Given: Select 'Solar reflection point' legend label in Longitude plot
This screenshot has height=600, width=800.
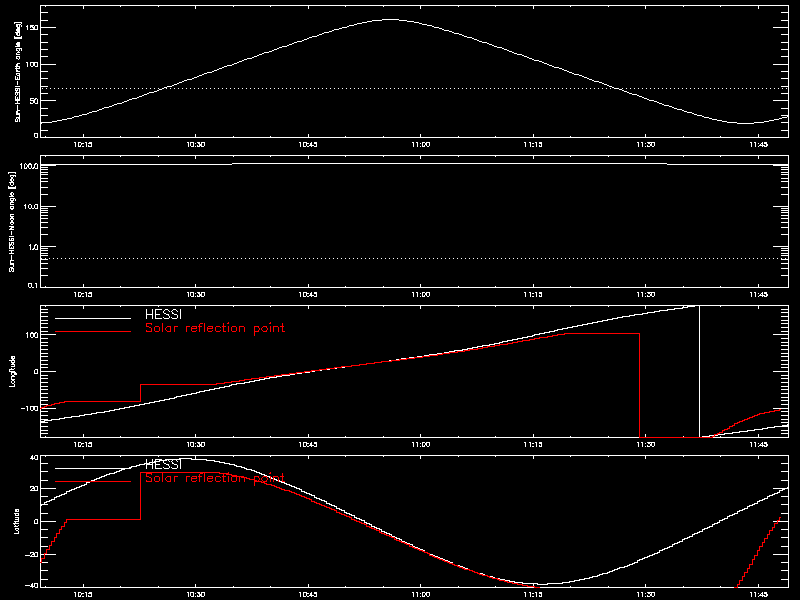Looking at the screenshot, I should point(215,328).
